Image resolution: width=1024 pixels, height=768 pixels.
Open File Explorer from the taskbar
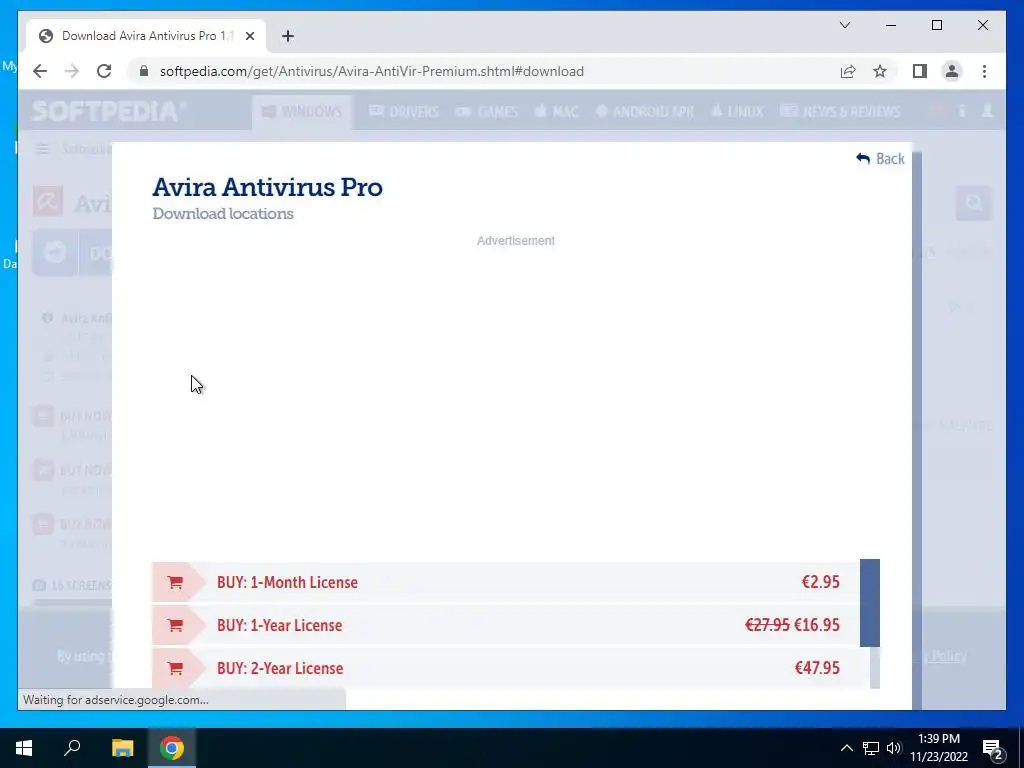pyautogui.click(x=122, y=748)
